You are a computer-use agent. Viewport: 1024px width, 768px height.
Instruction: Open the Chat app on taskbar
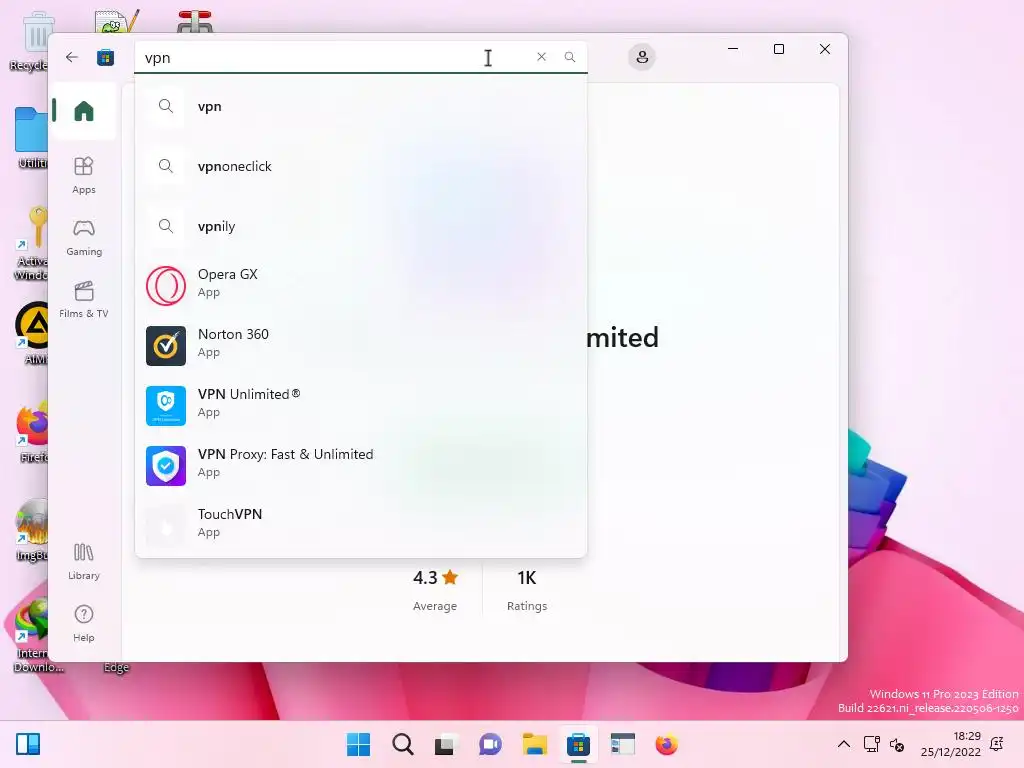click(490, 744)
